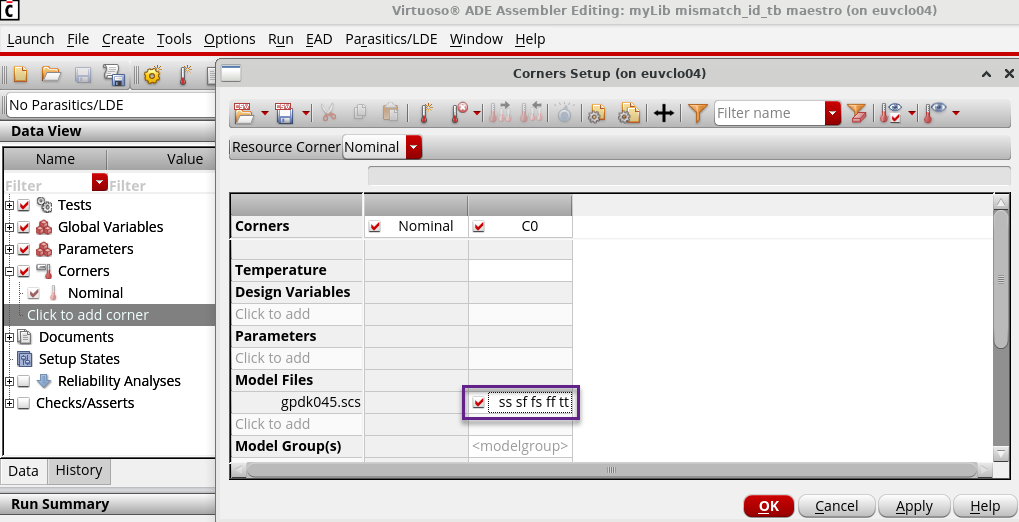This screenshot has height=522, width=1019.
Task: Click the Import corners from CSV folder icon
Action: 244,113
